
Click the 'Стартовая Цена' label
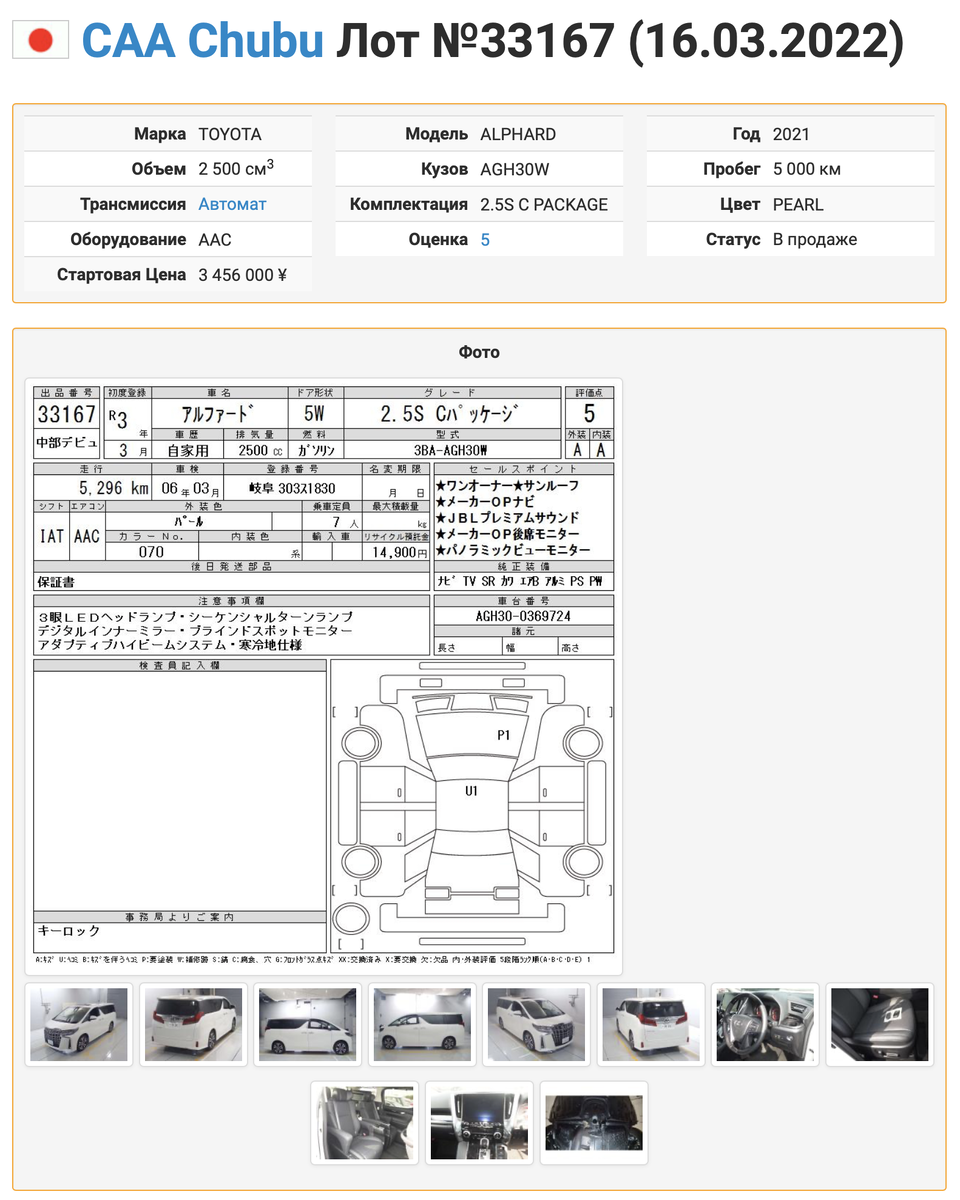122,274
